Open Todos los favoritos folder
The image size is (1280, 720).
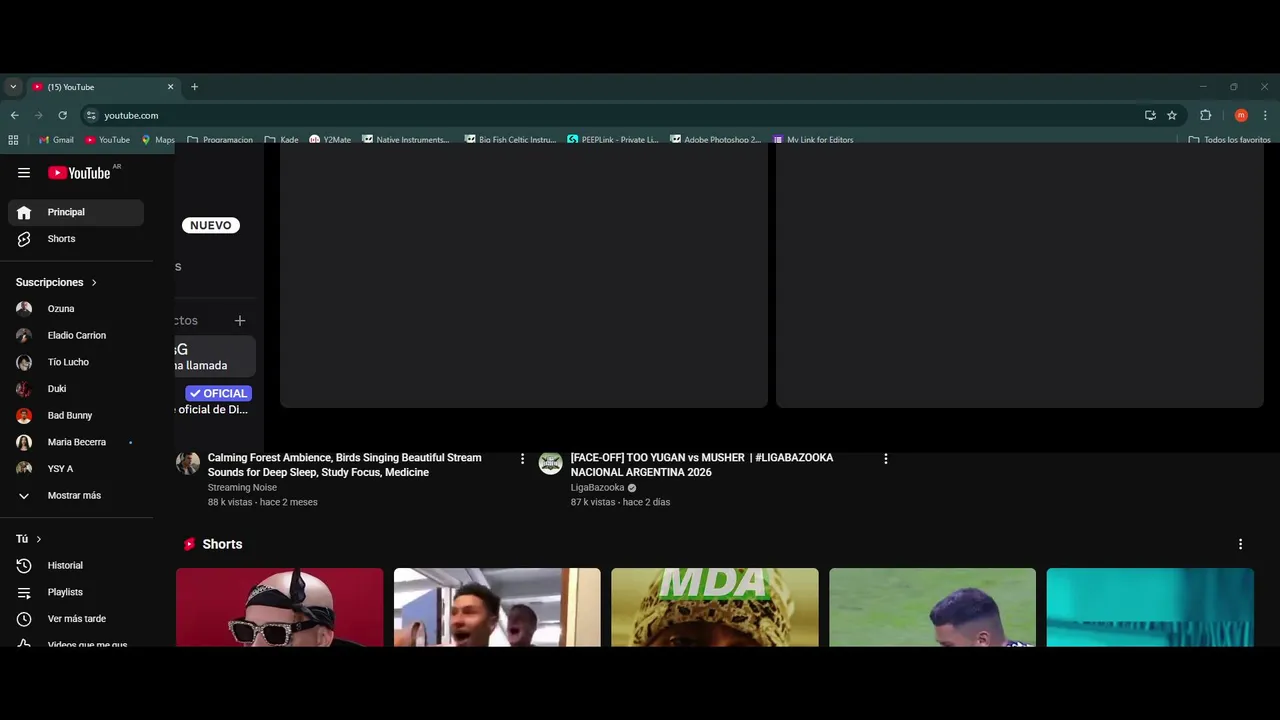[x=1229, y=140]
